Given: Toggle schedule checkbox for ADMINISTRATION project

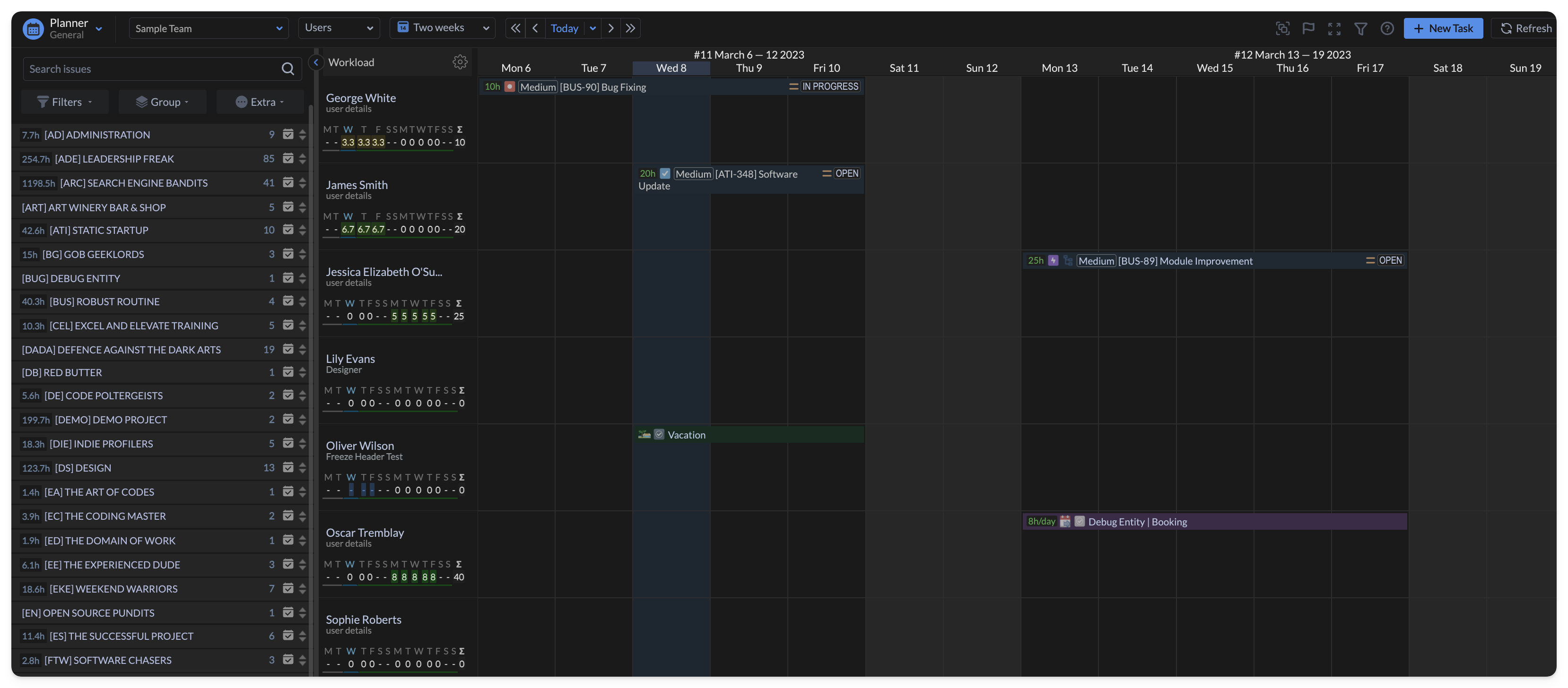Looking at the screenshot, I should [x=288, y=135].
